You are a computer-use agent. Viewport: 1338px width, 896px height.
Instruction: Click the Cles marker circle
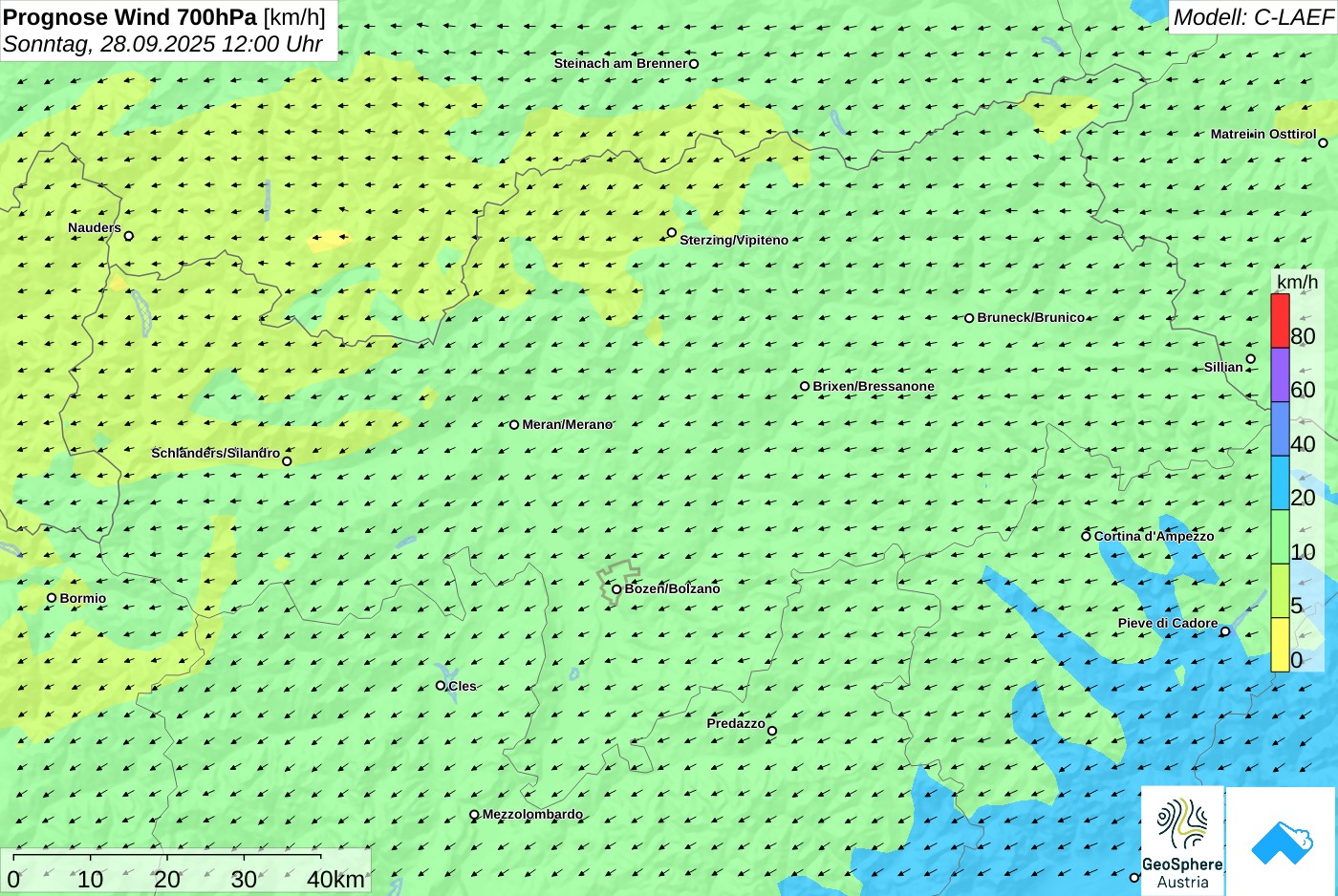point(441,686)
